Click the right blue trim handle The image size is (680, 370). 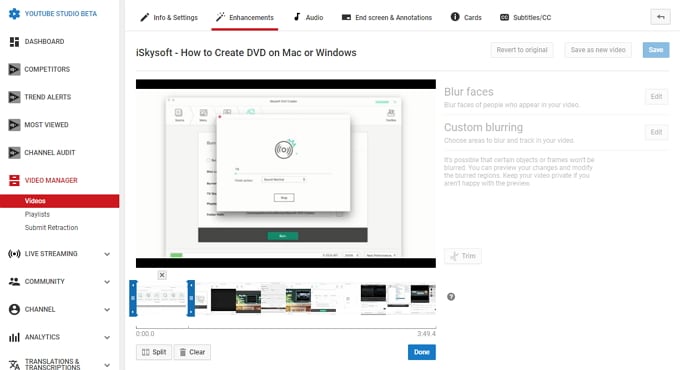click(191, 298)
